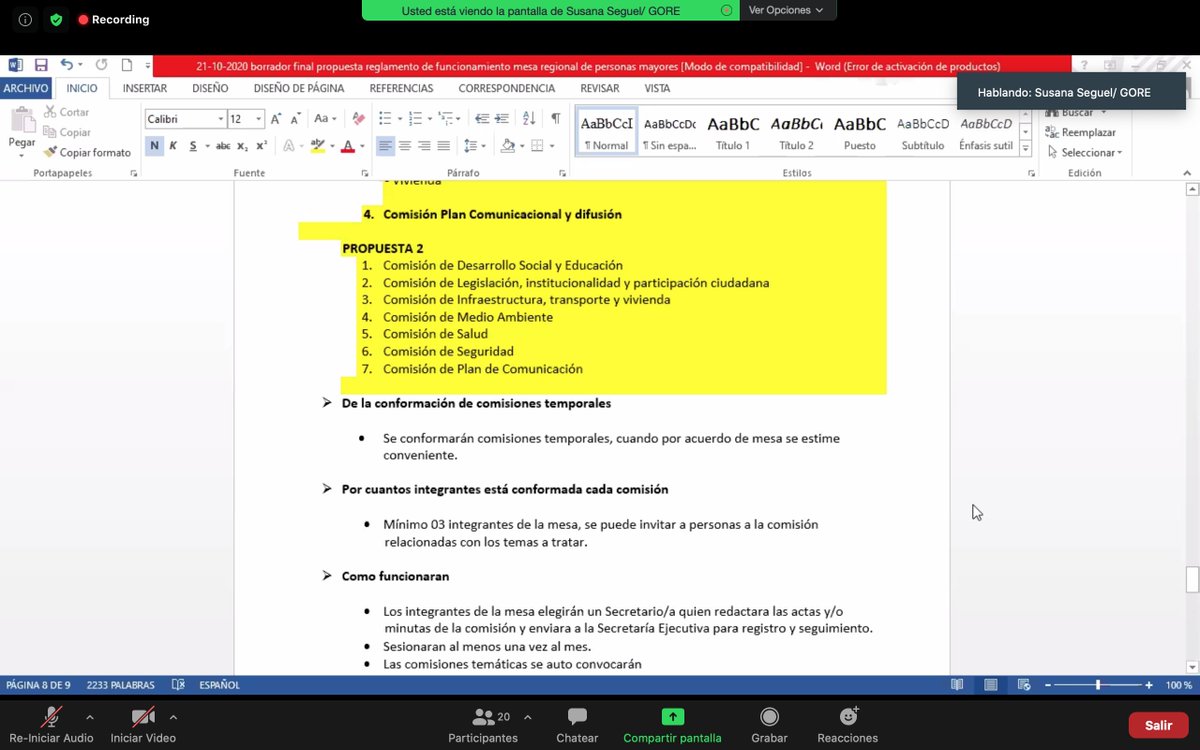Switch to read mode view in status bar
1200x750 pixels.
coord(957,685)
